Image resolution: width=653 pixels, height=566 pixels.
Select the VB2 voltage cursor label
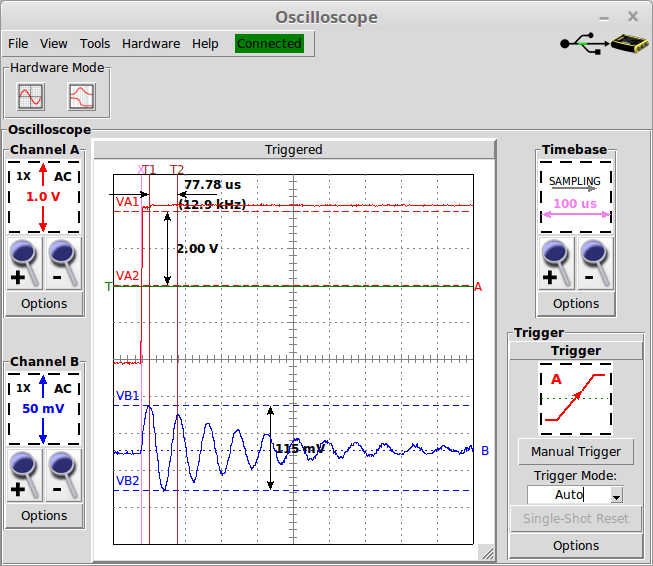coord(127,481)
